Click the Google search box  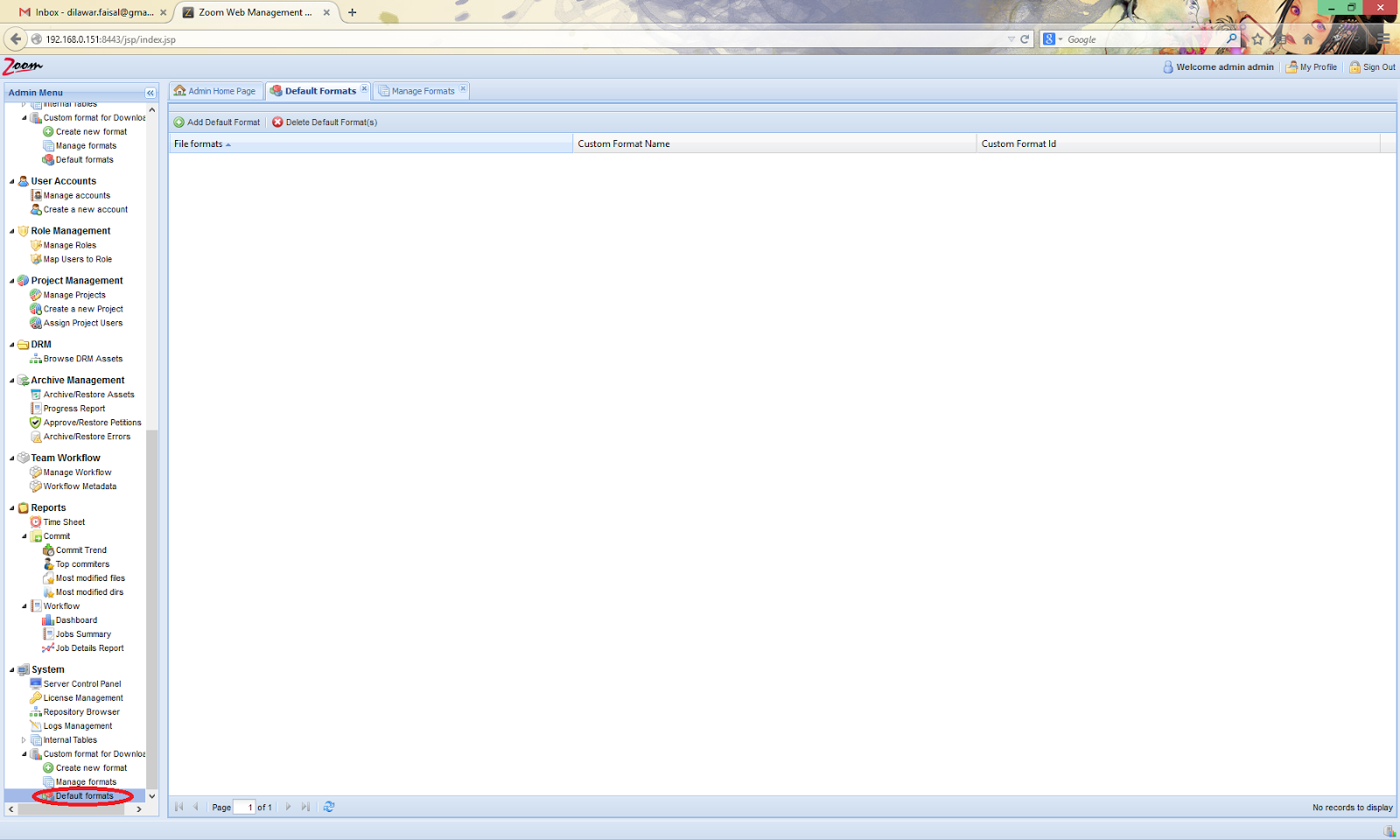(1143, 39)
